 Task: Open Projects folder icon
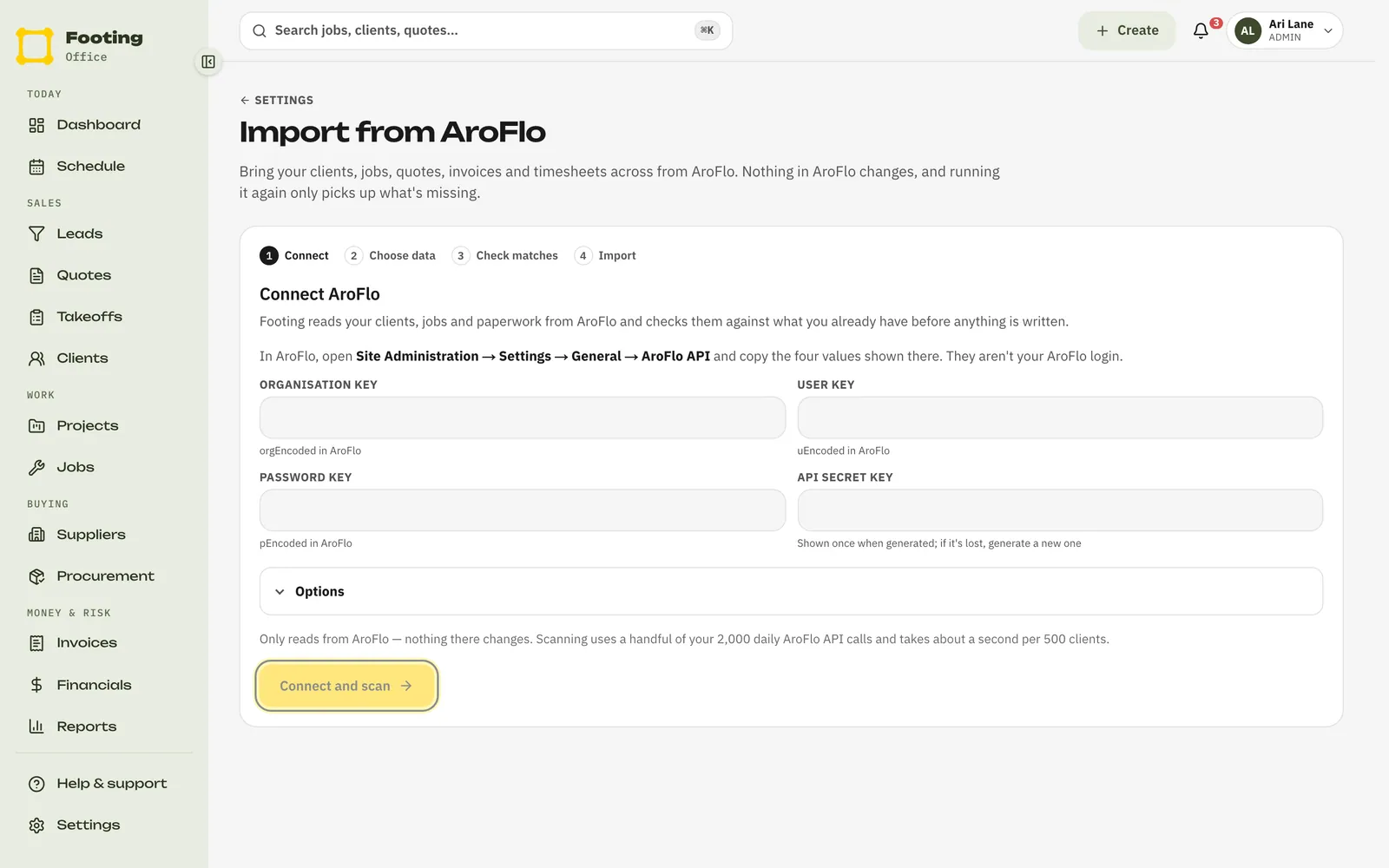tap(36, 425)
